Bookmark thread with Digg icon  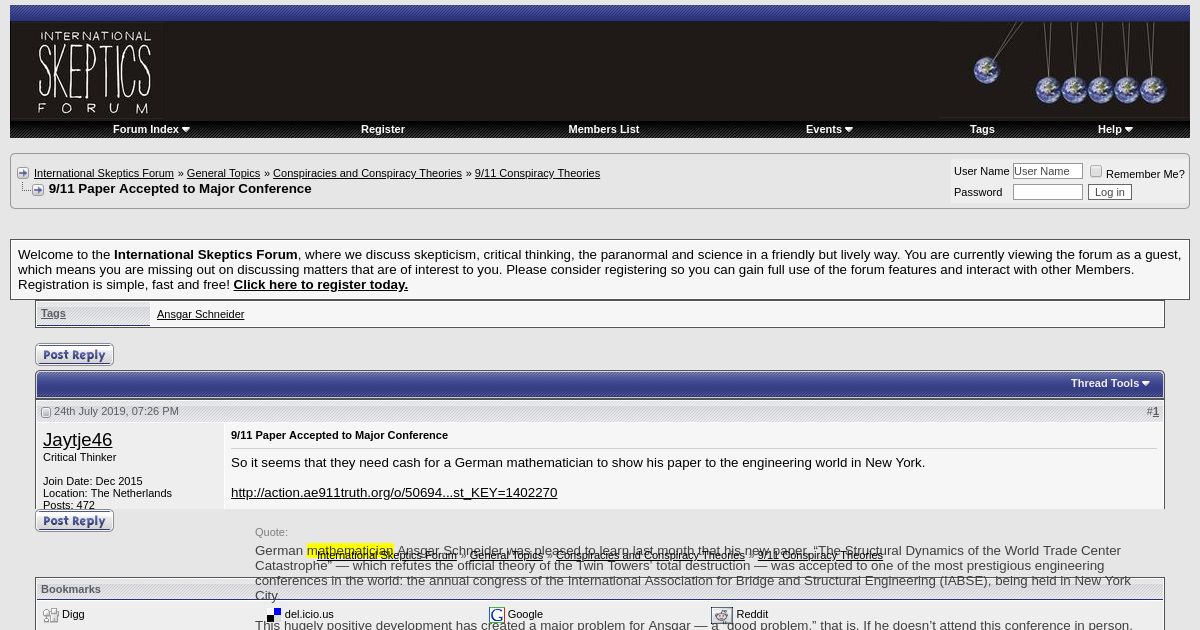point(51,615)
